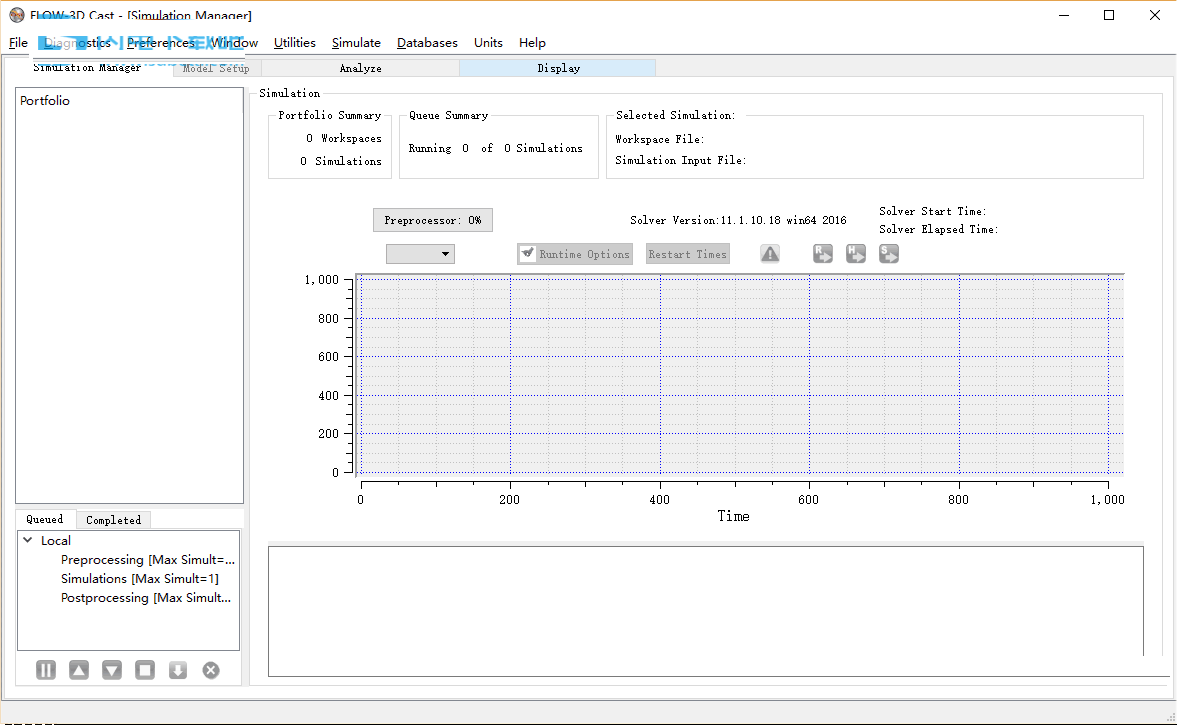The image size is (1177, 725).
Task: Click the pause queue icon
Action: 46,670
